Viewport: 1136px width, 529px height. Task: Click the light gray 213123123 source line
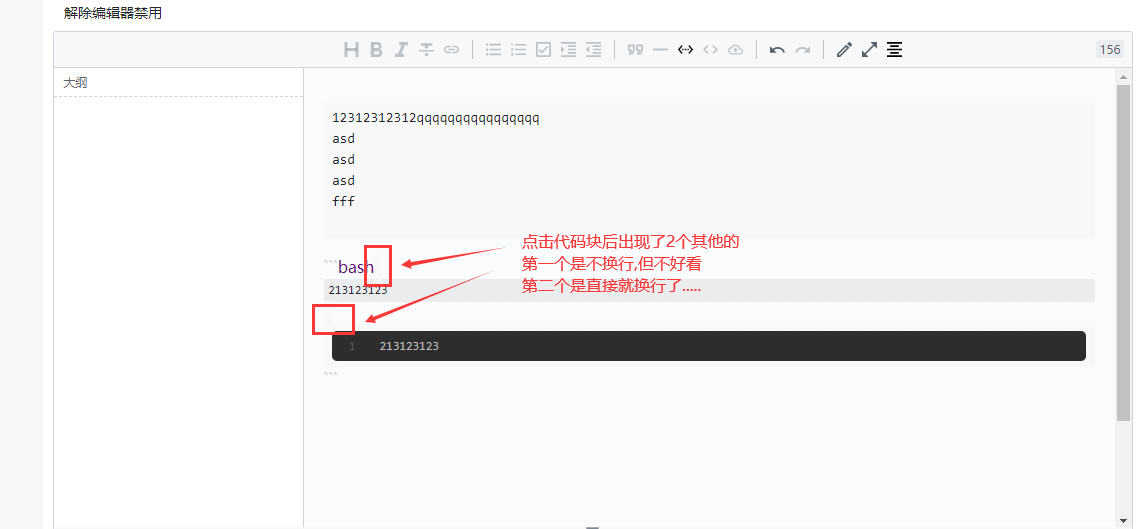tap(709, 290)
